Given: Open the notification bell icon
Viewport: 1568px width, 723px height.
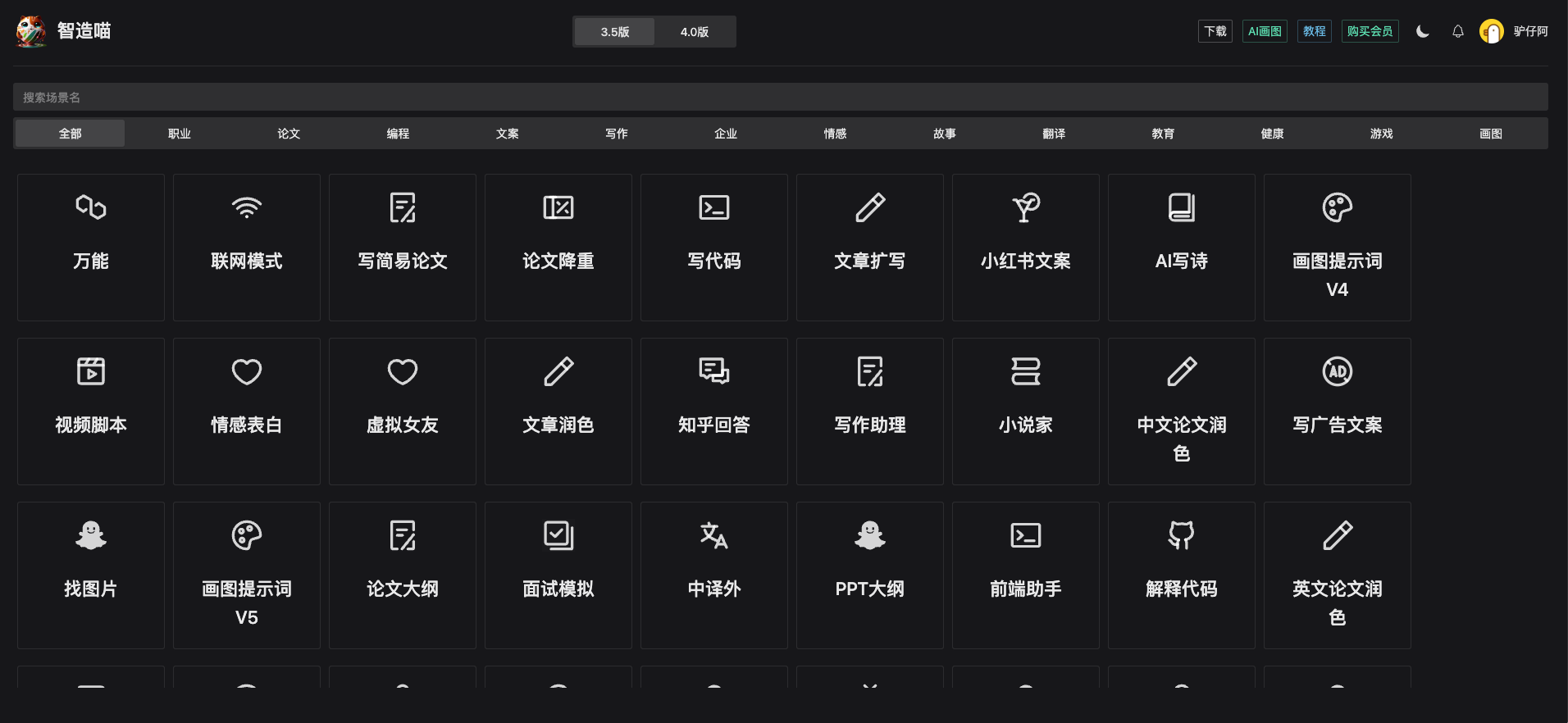Looking at the screenshot, I should click(x=1457, y=32).
